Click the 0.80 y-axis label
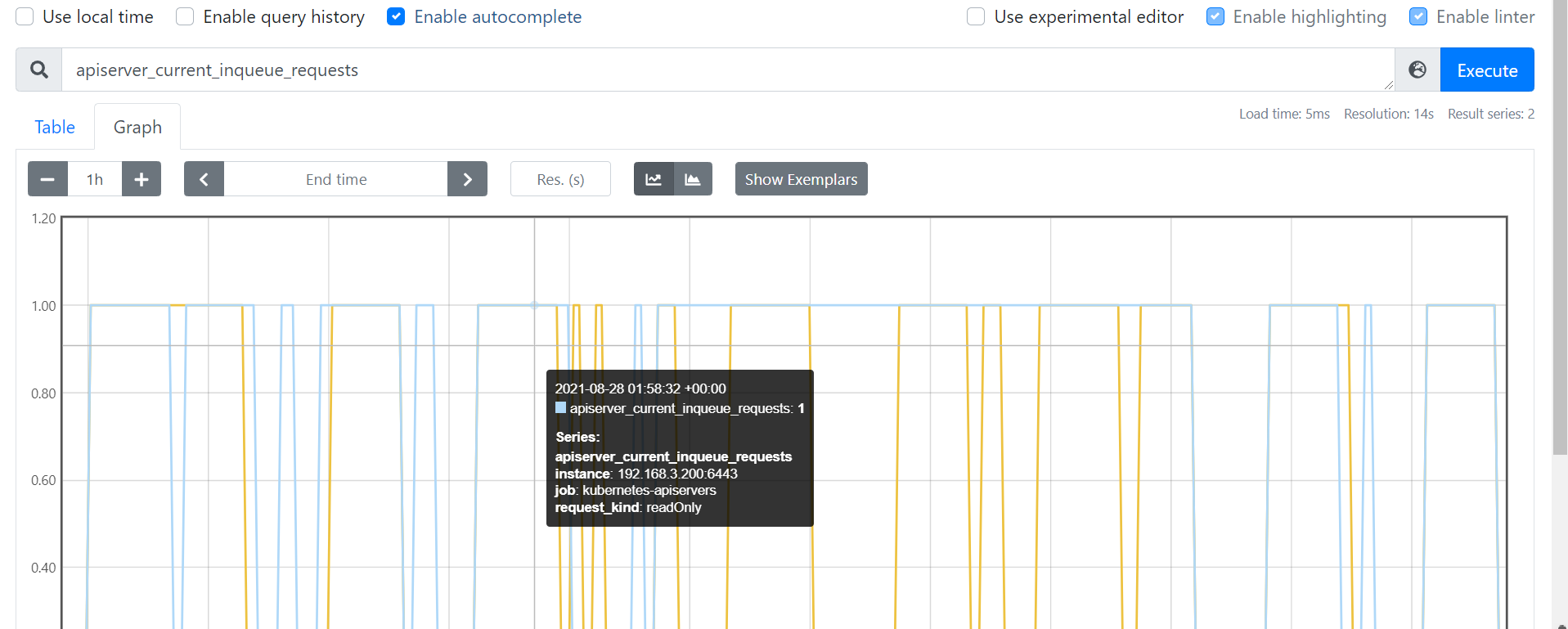Screen dimensions: 1568x629 pos(43,393)
